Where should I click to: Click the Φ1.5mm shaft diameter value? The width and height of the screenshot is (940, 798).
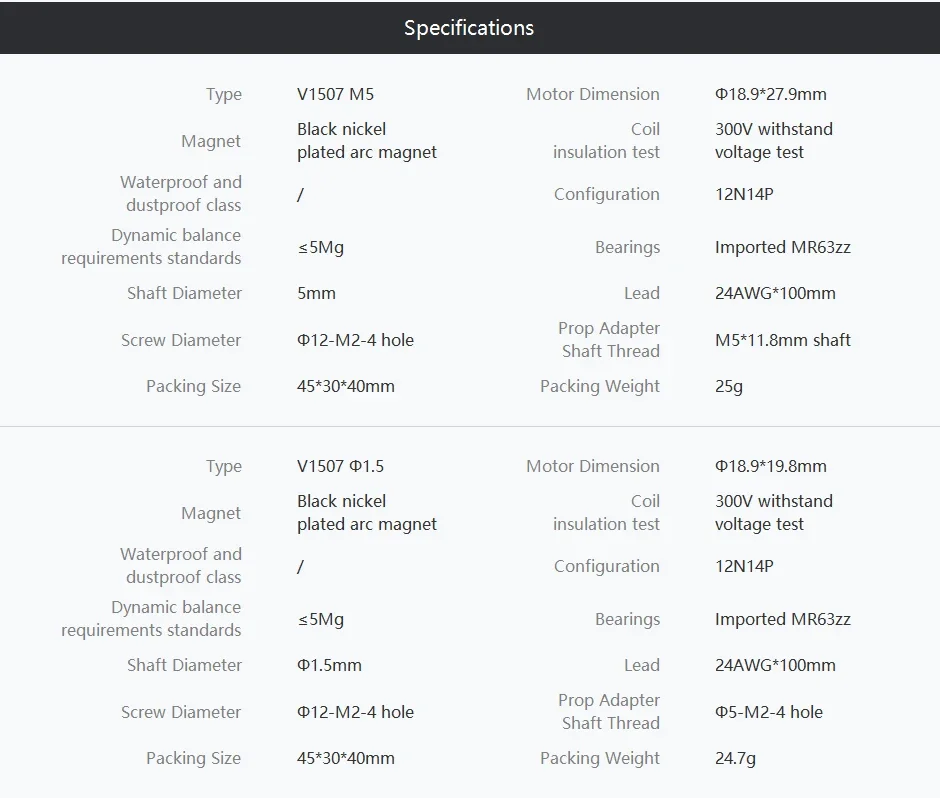tap(329, 666)
